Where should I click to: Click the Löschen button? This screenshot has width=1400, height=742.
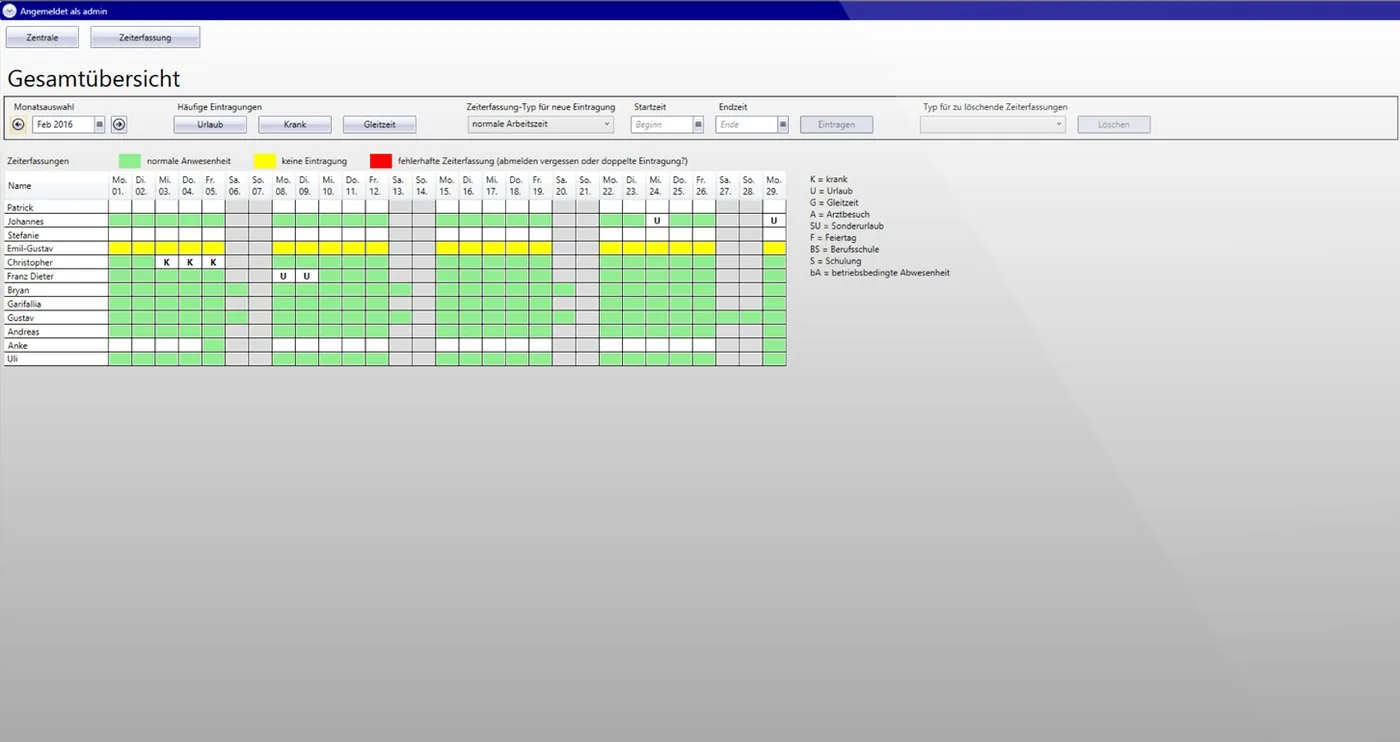click(x=1114, y=125)
